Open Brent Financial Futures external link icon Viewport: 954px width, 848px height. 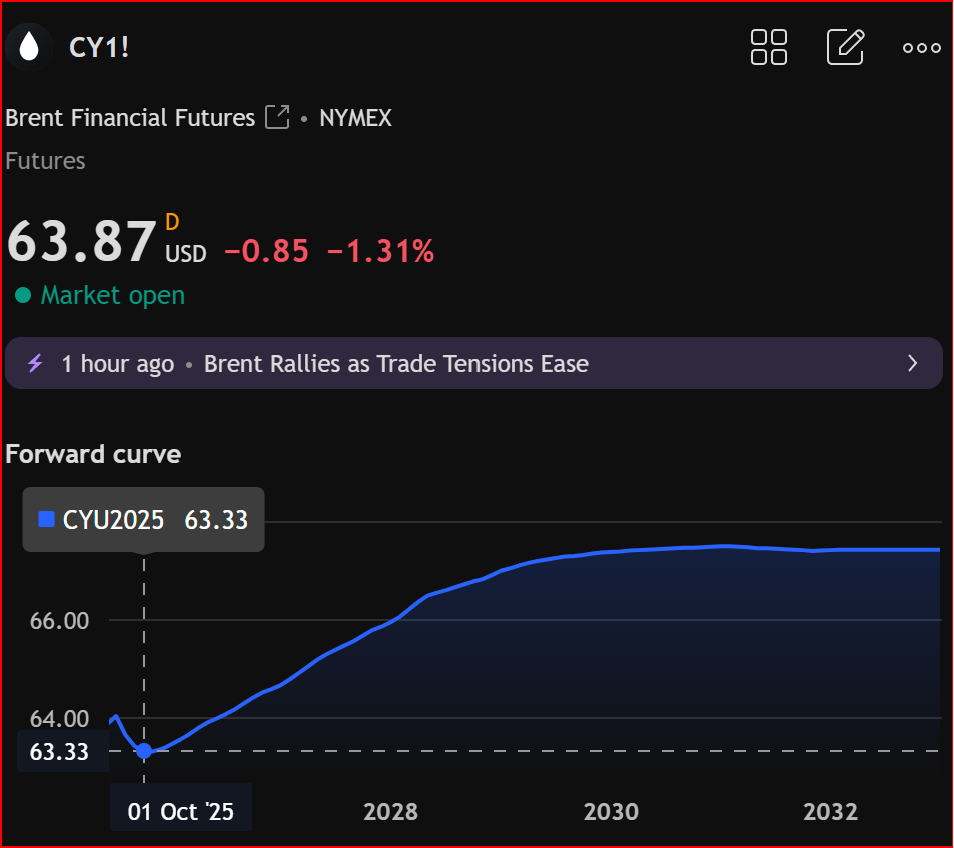[277, 117]
